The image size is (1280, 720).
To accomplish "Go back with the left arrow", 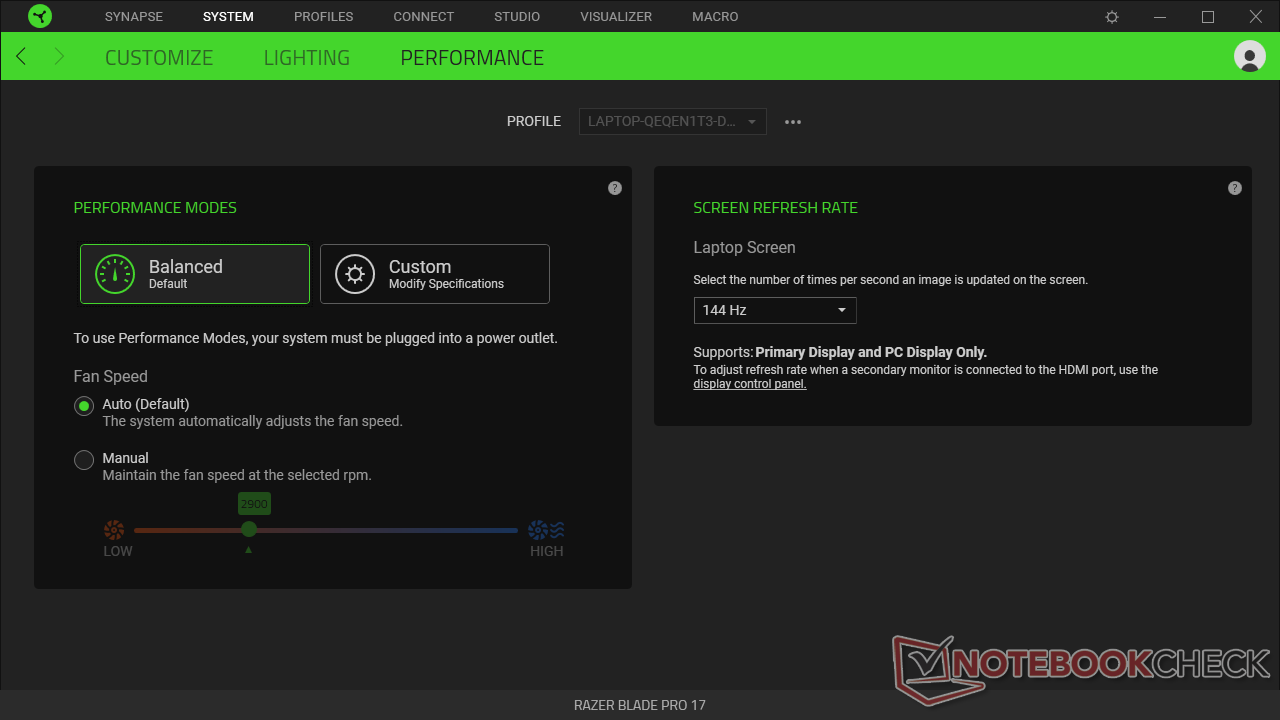I will pos(21,57).
